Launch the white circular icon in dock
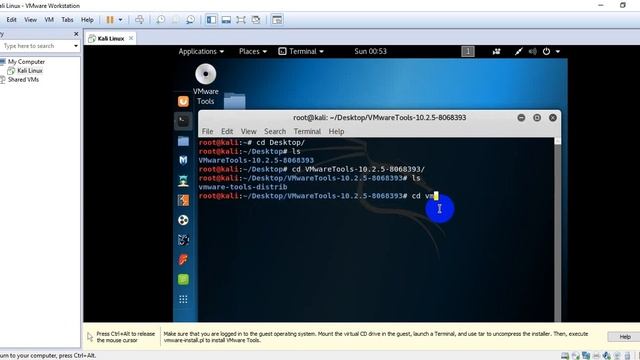Image resolution: width=640 pixels, height=360 pixels. 183,220
